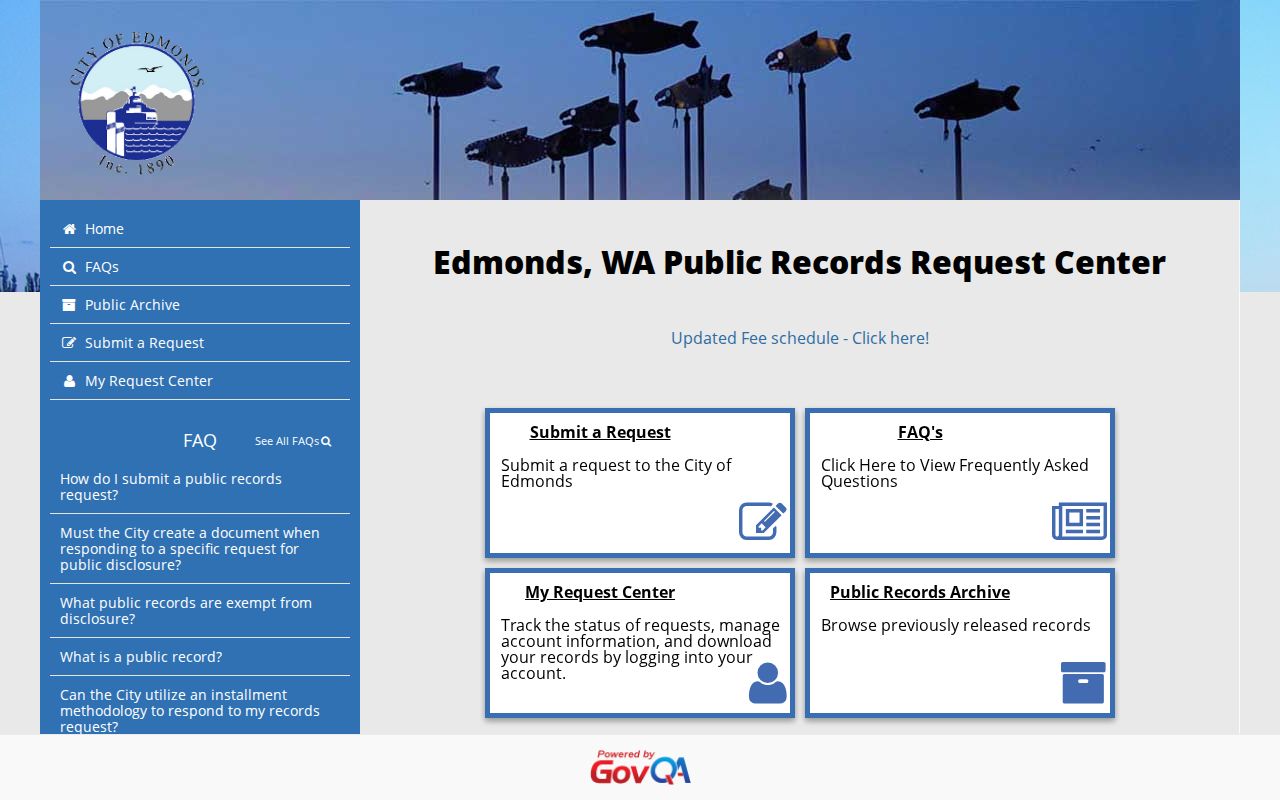Image resolution: width=1280 pixels, height=800 pixels.
Task: Click the 'Submit a Request' card heading
Action: pos(600,432)
